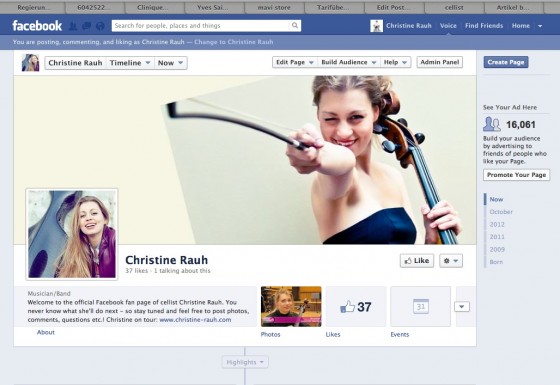The height and width of the screenshot is (385, 560).
Task: Click Change to Christine Rauh link
Action: tap(234, 42)
